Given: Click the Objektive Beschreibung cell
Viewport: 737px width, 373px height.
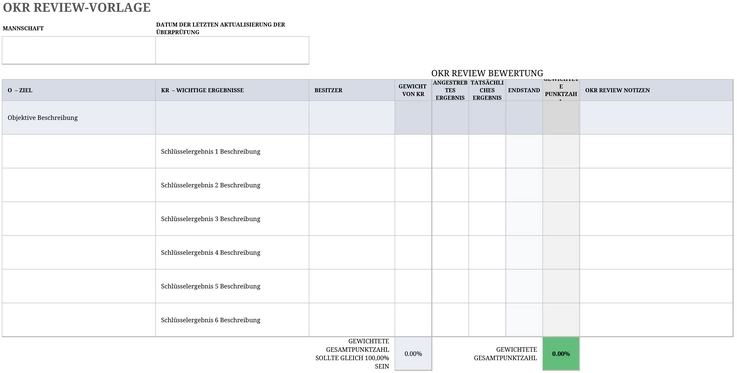Looking at the screenshot, I should tap(79, 118).
